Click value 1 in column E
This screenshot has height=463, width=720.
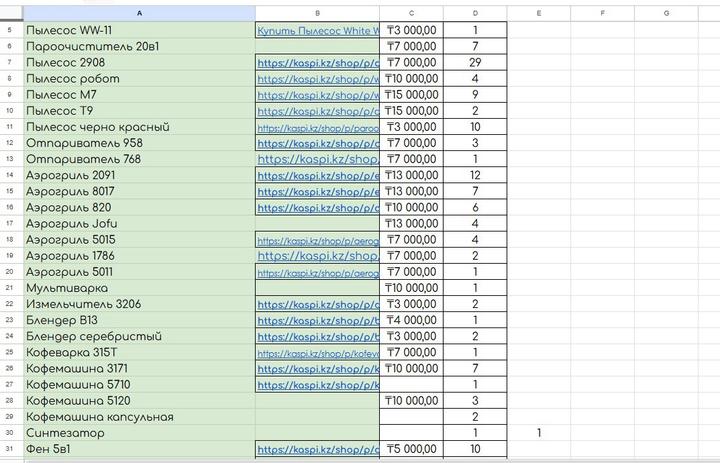click(539, 433)
